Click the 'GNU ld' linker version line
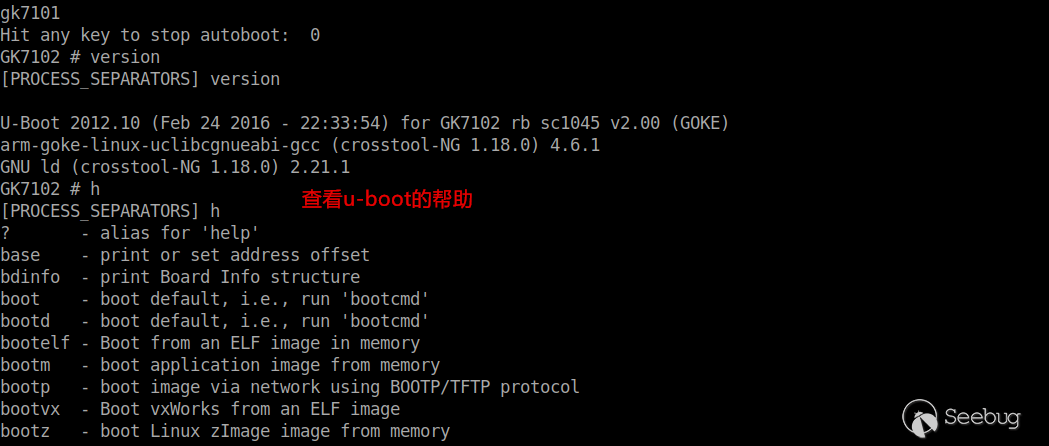Viewport: 1049px width, 446px height. (175, 166)
